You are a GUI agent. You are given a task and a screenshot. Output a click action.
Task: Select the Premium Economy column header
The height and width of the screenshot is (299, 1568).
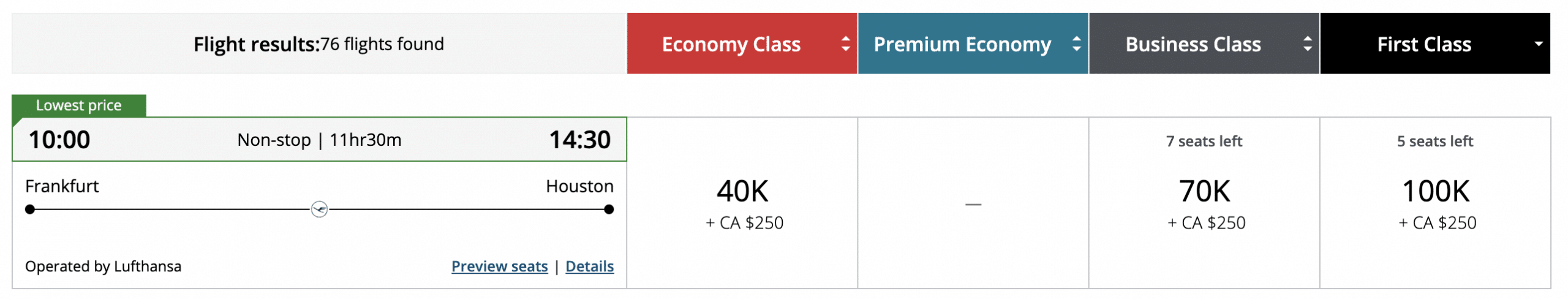pos(962,44)
